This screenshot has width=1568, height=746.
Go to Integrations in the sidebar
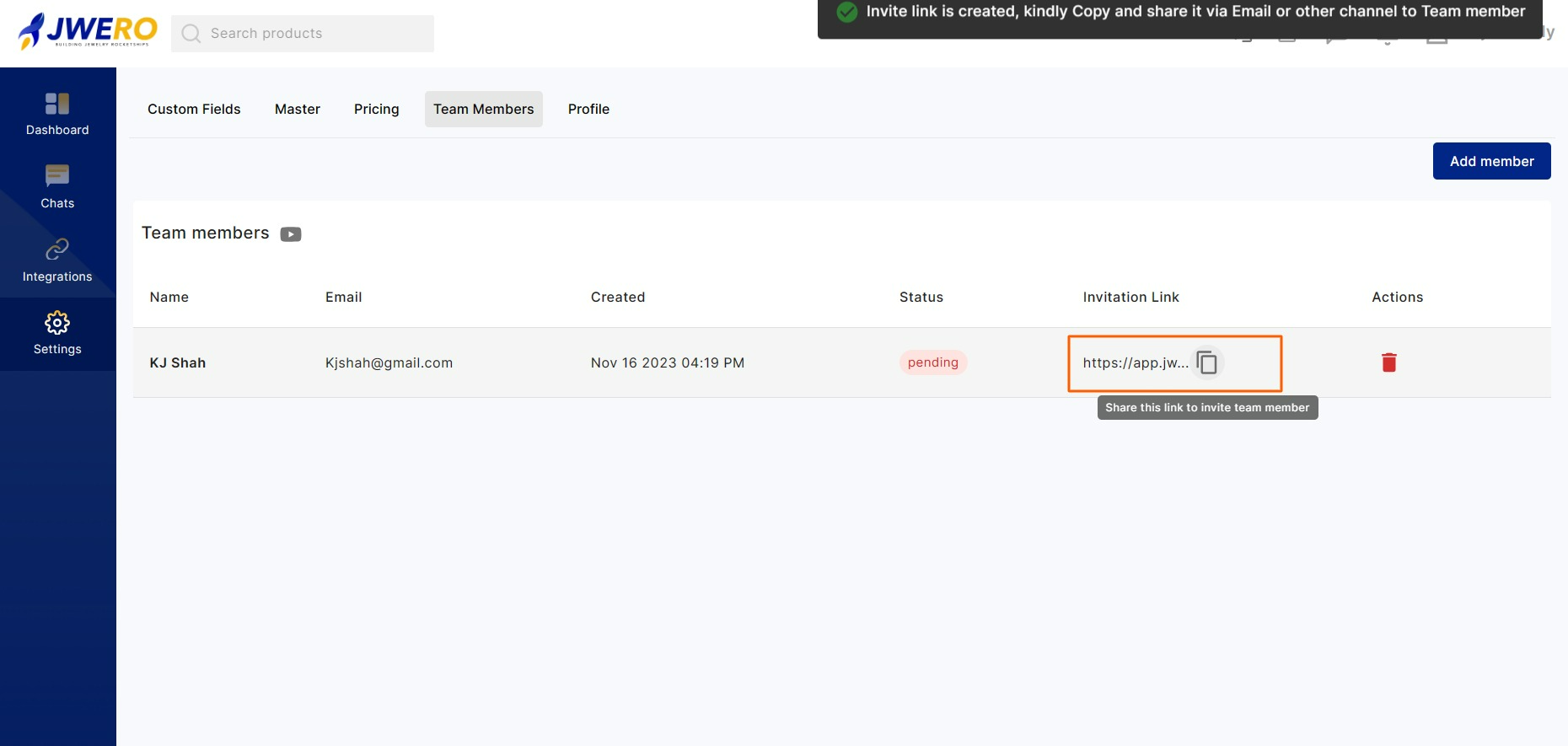57,260
